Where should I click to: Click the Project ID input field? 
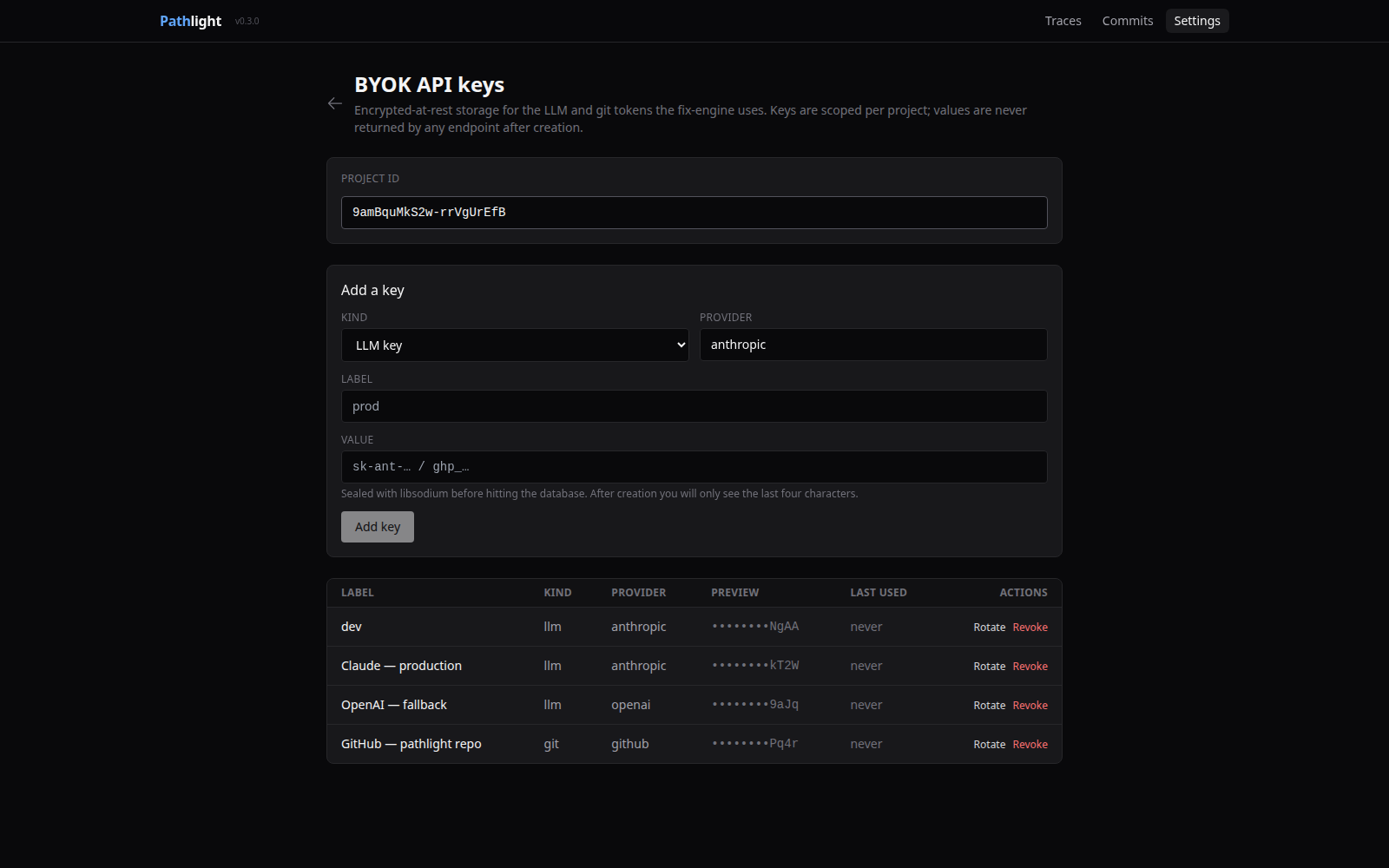point(694,213)
